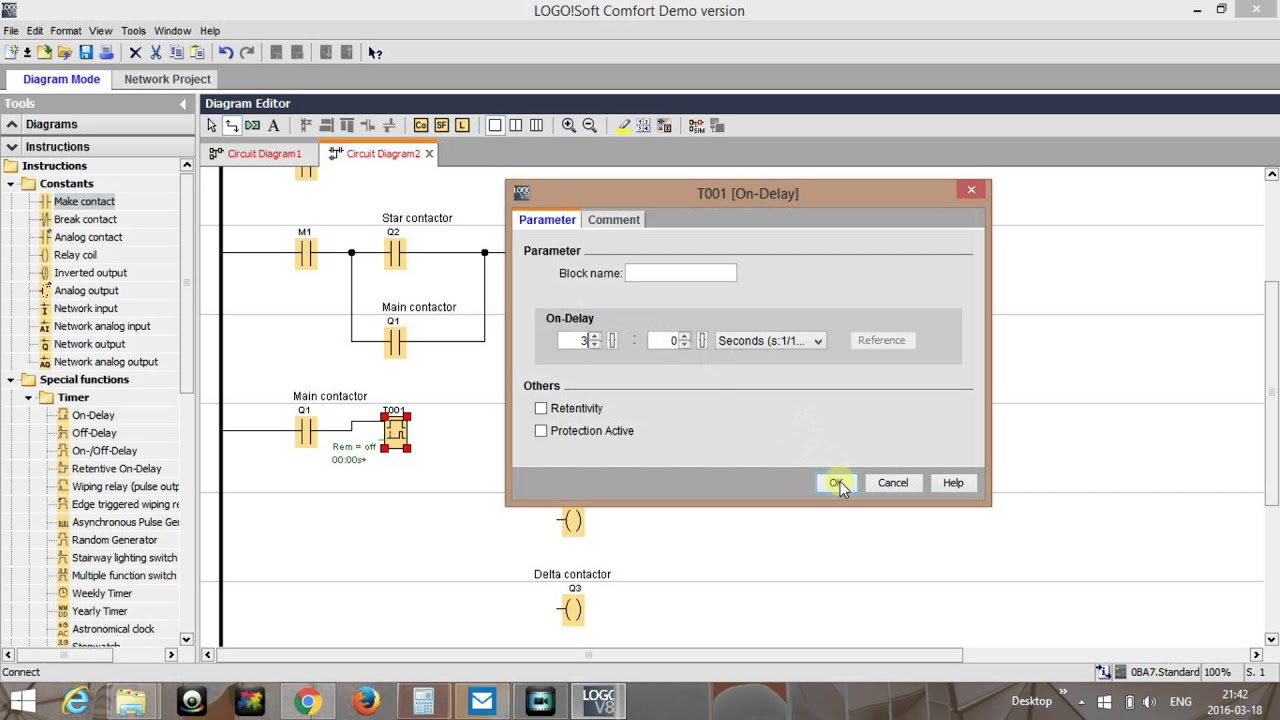The width and height of the screenshot is (1280, 720).
Task: Select the Connect wiring tool
Action: tap(232, 125)
